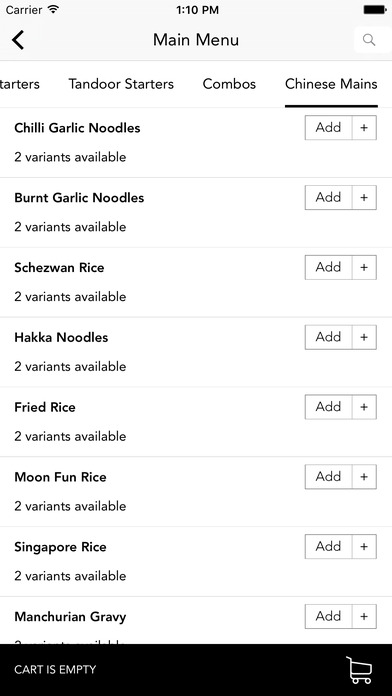Viewport: 392px width, 696px height.
Task: Tap plus icon for Burnt Garlic Noodles
Action: pos(364,198)
